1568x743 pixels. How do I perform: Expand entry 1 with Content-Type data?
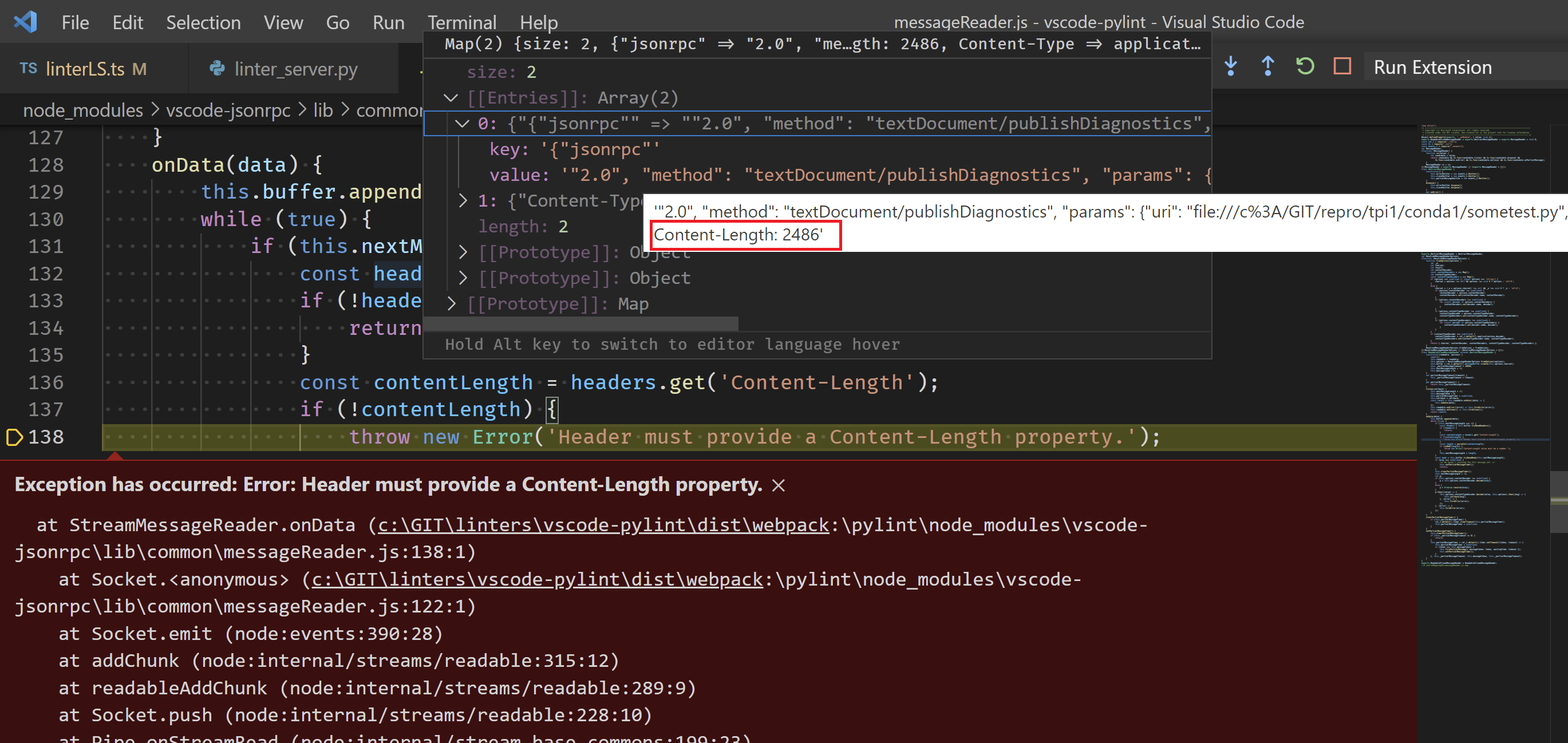[463, 201]
